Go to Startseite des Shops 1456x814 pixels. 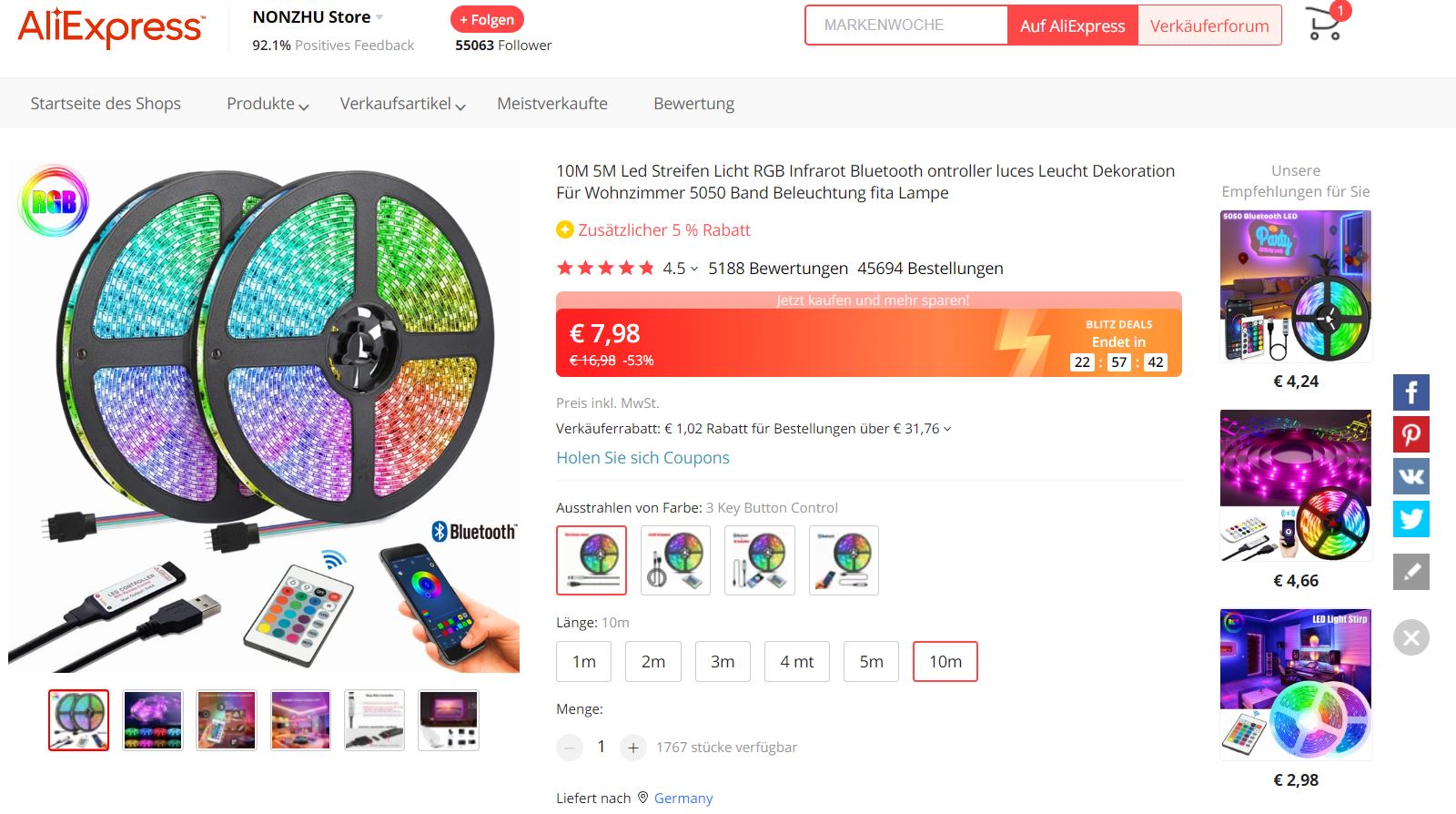(x=106, y=104)
